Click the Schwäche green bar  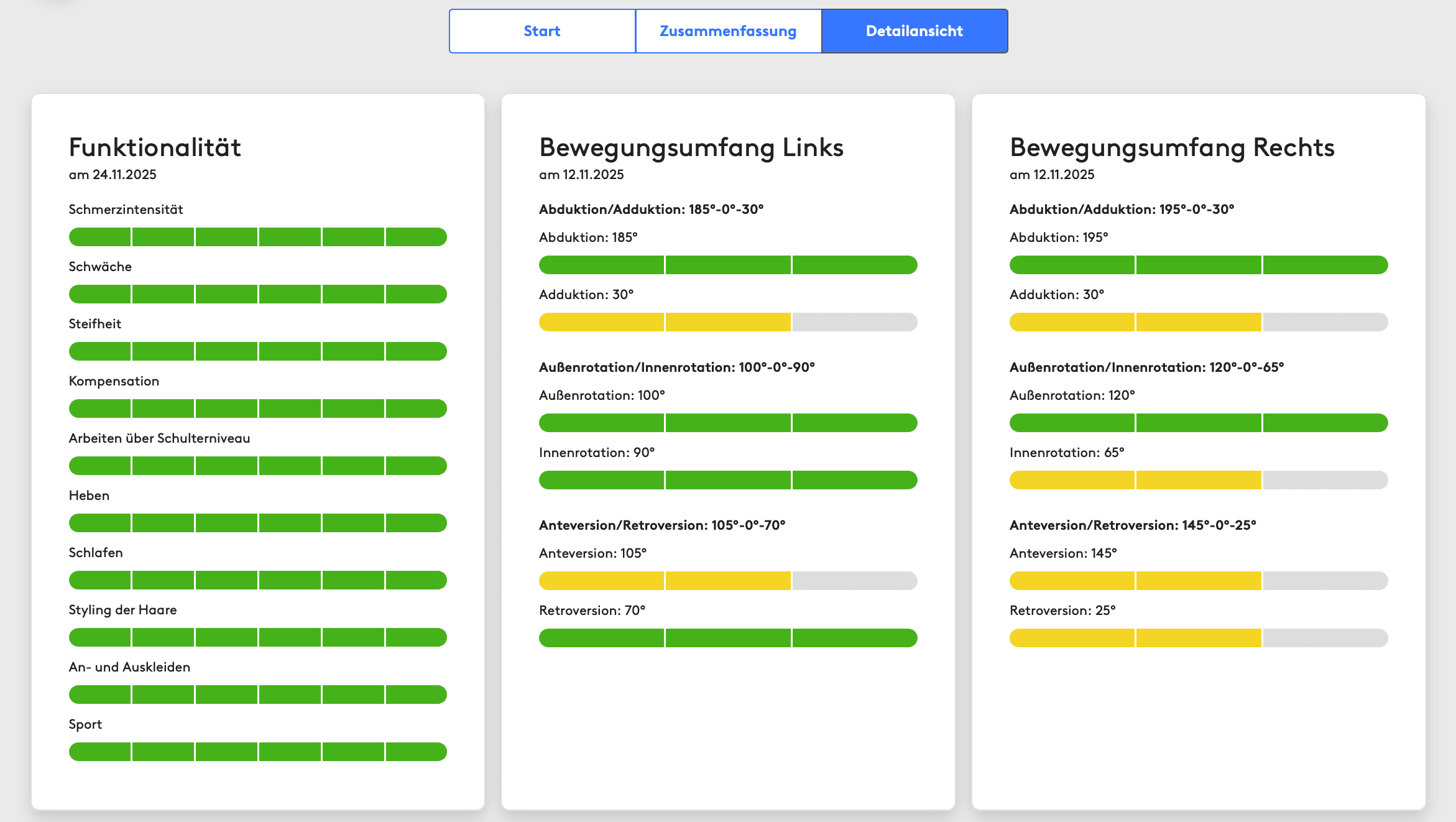pyautogui.click(x=257, y=294)
